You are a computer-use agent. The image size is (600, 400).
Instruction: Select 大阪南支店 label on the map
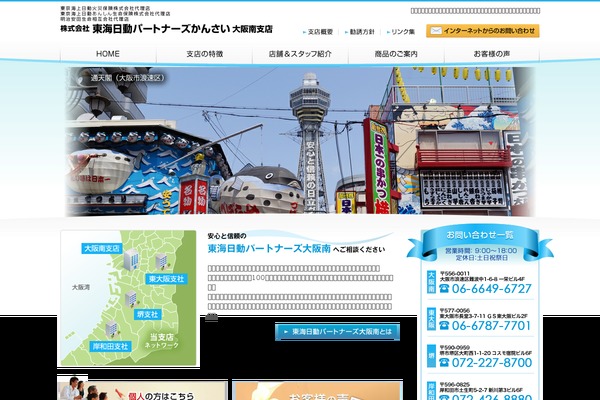[x=101, y=248]
